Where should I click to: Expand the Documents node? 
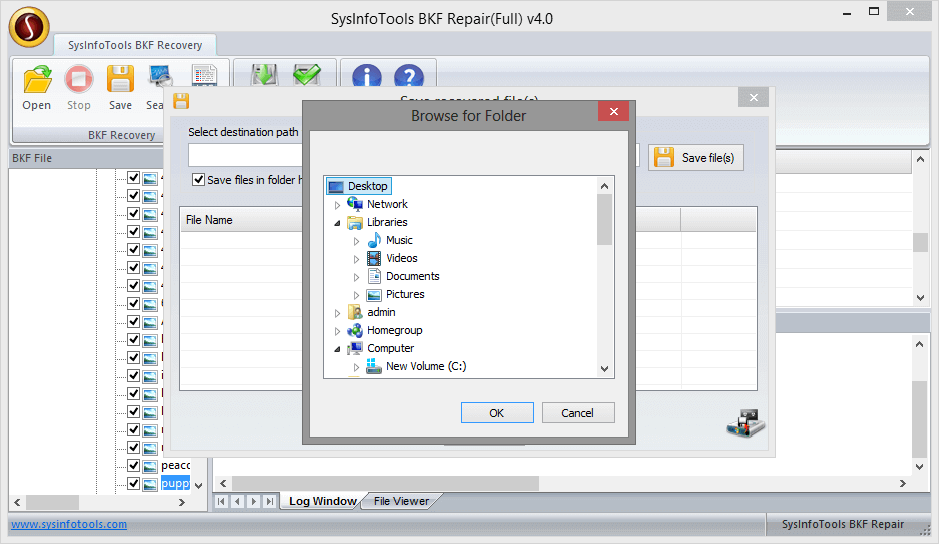[x=356, y=277]
